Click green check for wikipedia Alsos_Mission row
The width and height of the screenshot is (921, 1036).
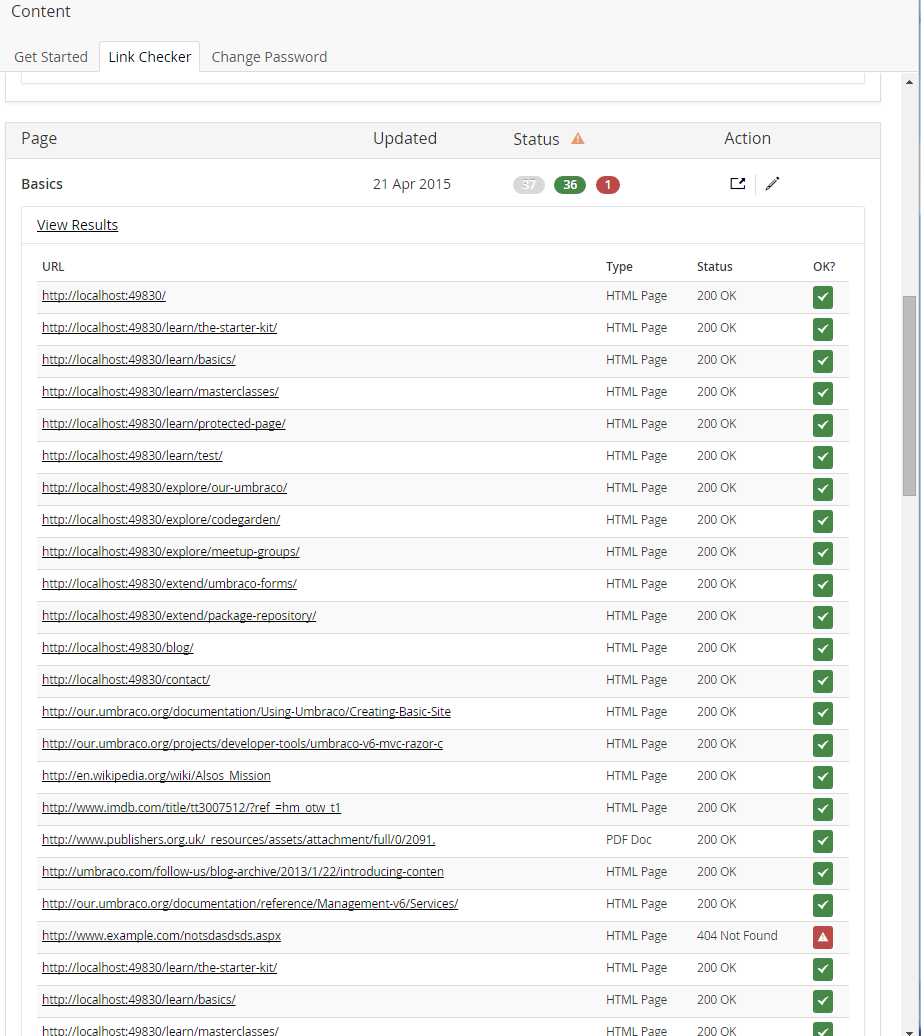coord(823,777)
